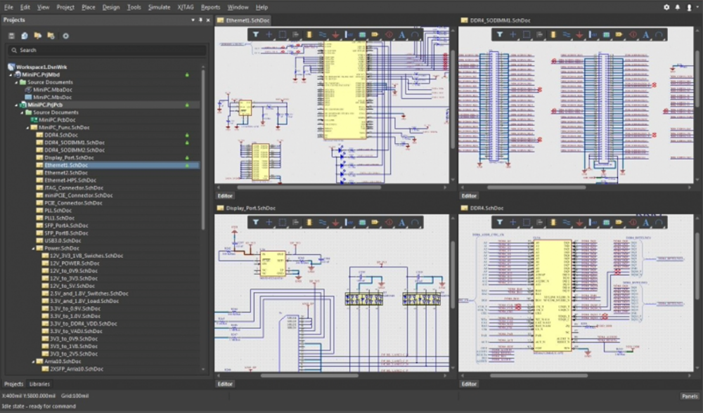This screenshot has height=413, width=703.
Task: Click the selection rectangle tool in DDR4_SODIMM1 window
Action: 526,35
